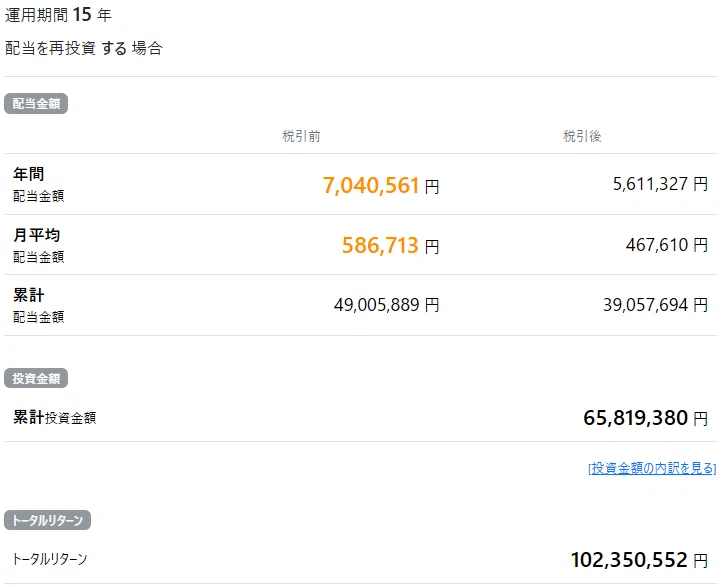Click the 累計 配当金額 row label
The height and width of the screenshot is (587, 723).
click(38, 306)
